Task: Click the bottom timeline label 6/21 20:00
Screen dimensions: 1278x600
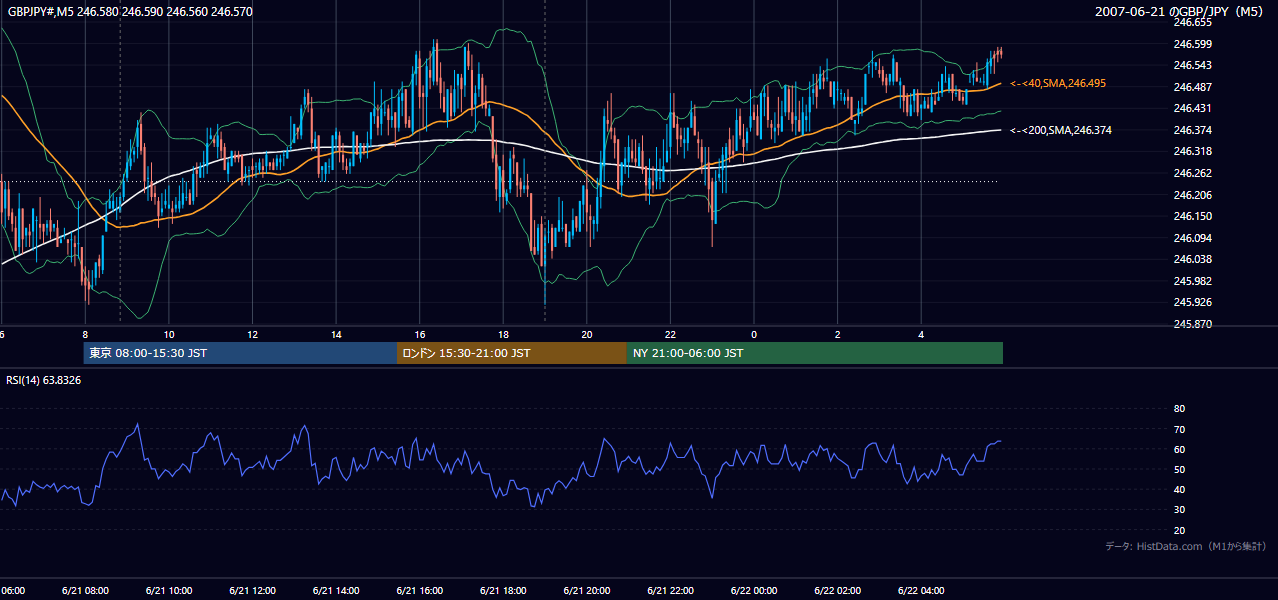Action: click(x=587, y=591)
